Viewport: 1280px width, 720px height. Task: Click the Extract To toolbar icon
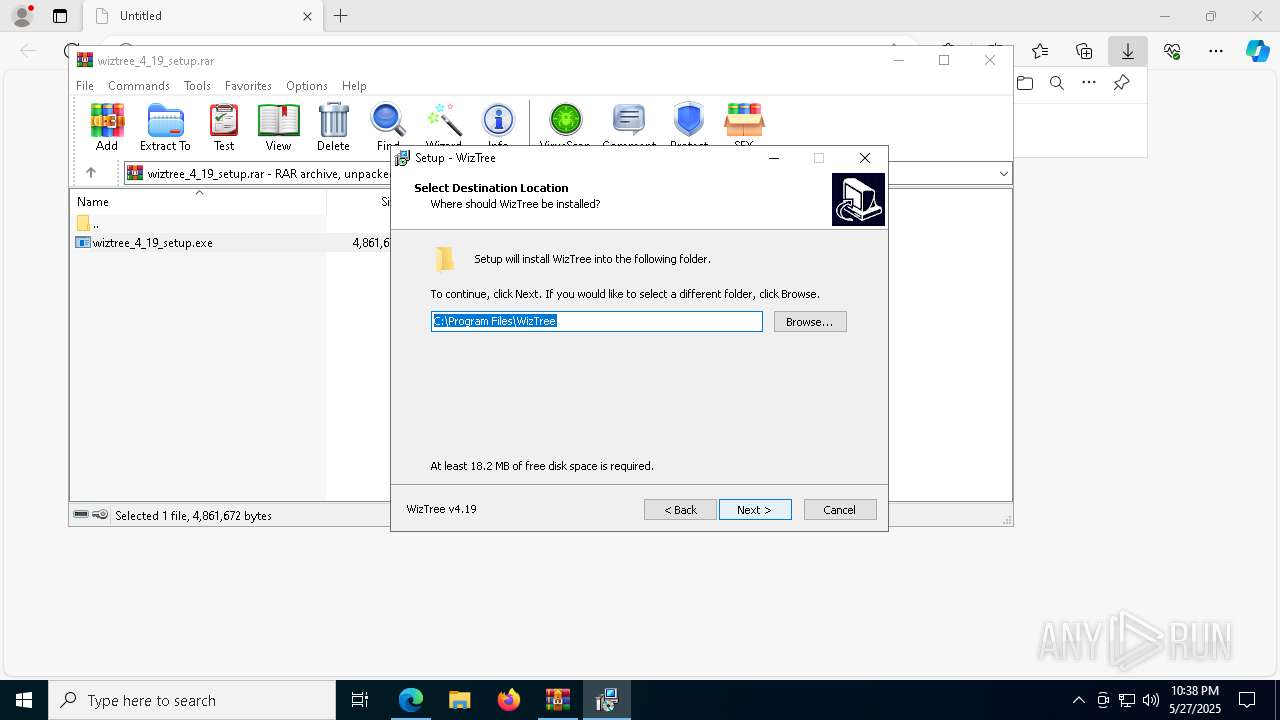[165, 127]
